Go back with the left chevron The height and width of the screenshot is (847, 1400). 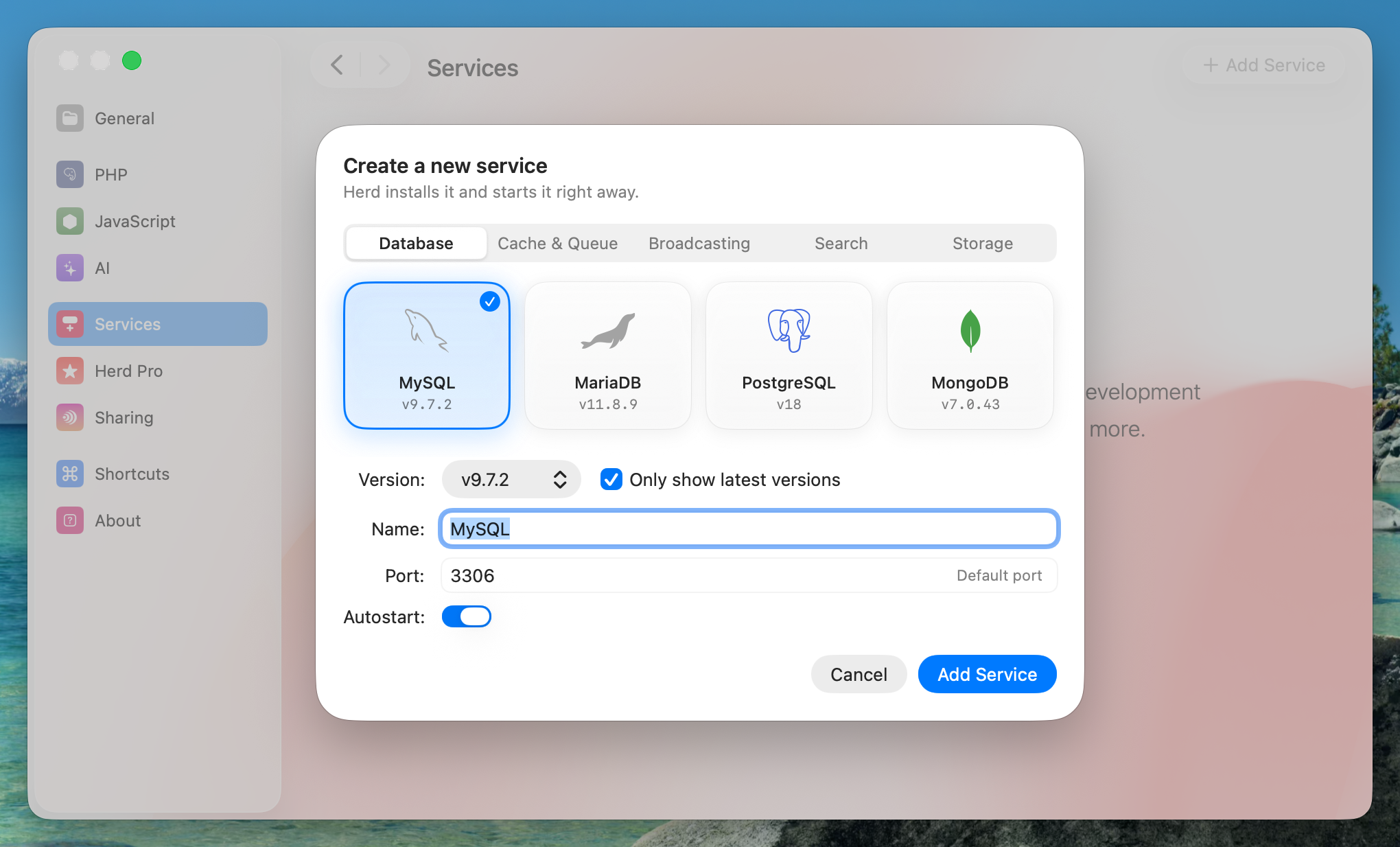337,65
